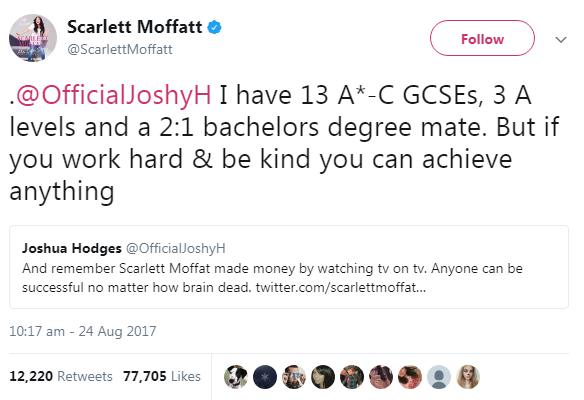Open the third liker avatar with sunglasses

point(294,377)
